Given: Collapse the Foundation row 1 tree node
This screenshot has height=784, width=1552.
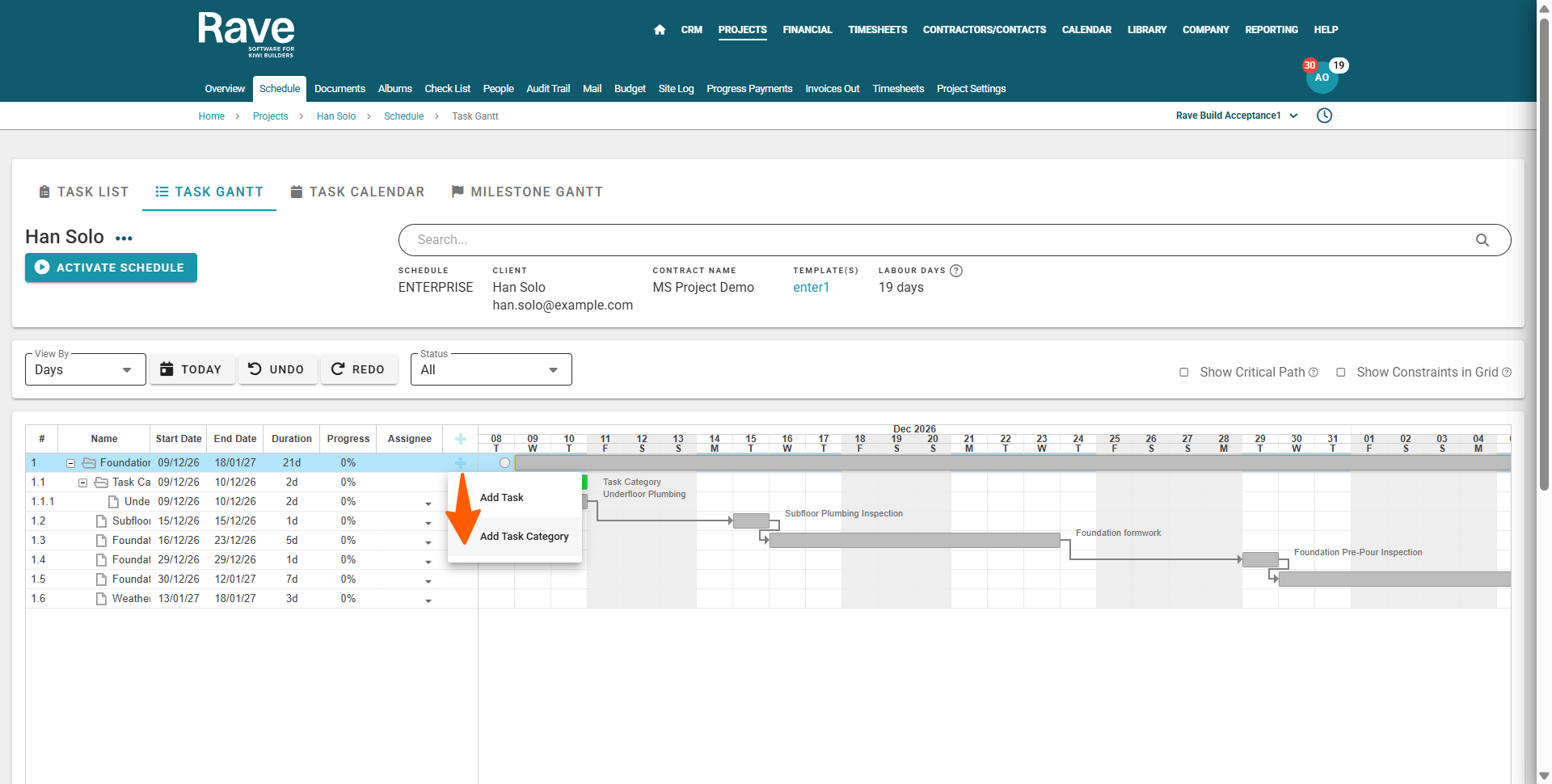Looking at the screenshot, I should coord(71,463).
